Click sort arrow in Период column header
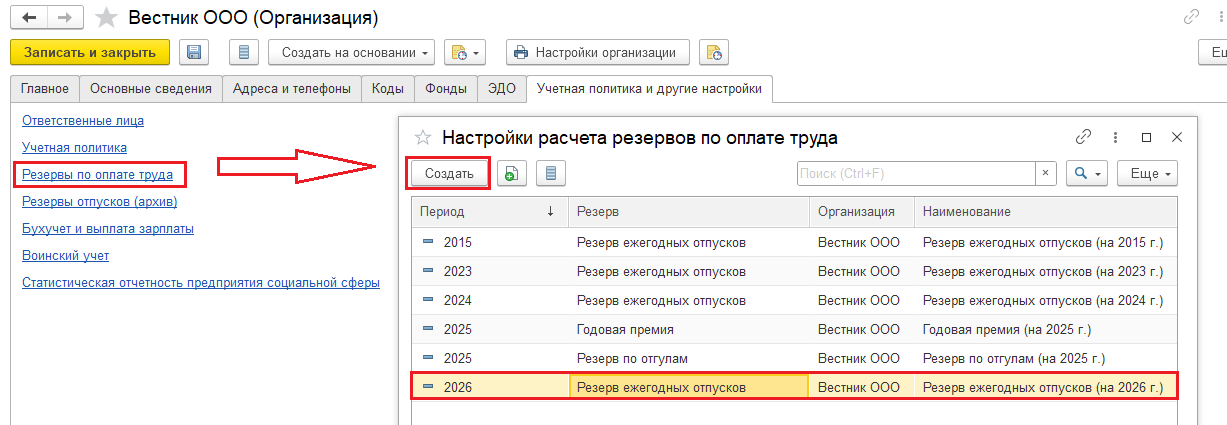 pyautogui.click(x=550, y=211)
